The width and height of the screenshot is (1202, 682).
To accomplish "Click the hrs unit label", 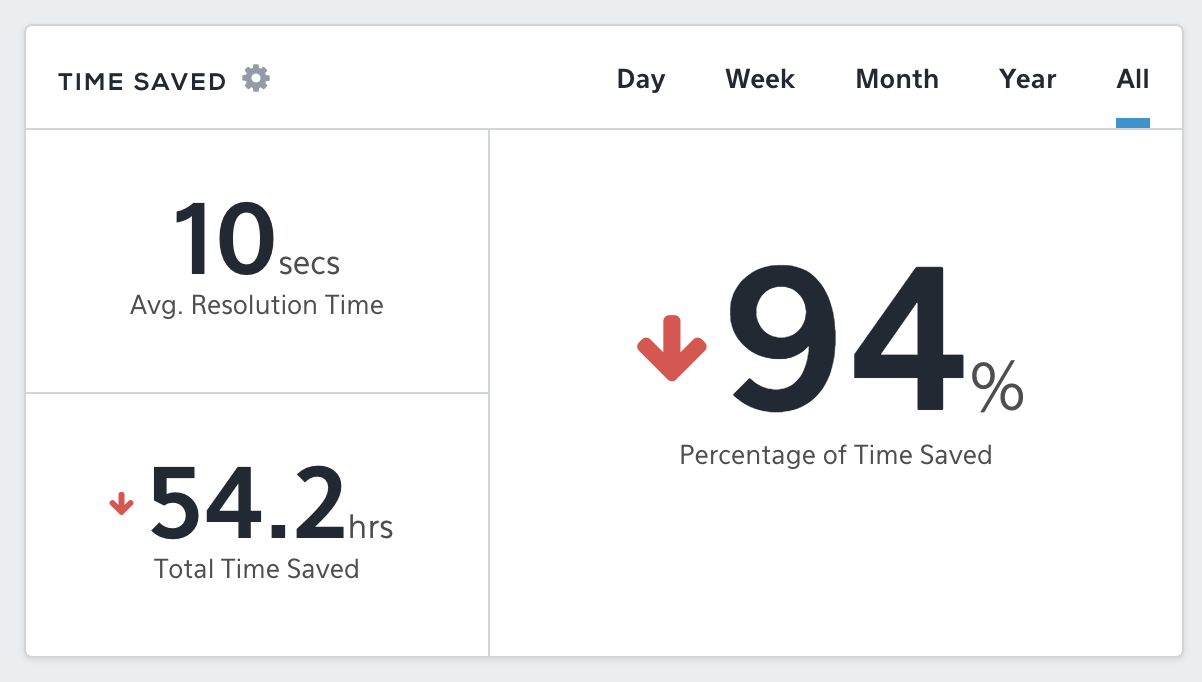I will point(371,527).
